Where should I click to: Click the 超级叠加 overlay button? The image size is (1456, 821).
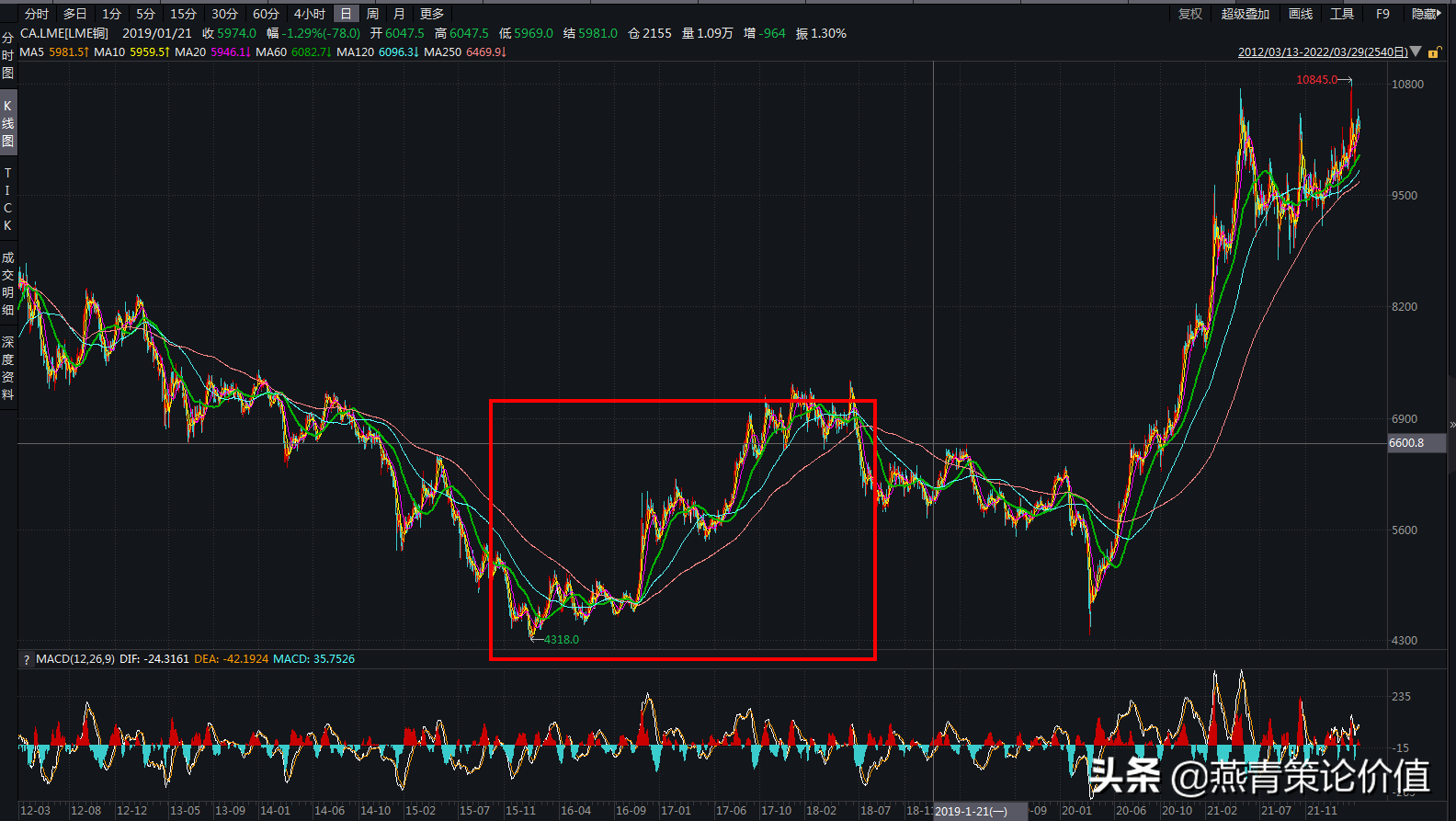(x=1245, y=14)
